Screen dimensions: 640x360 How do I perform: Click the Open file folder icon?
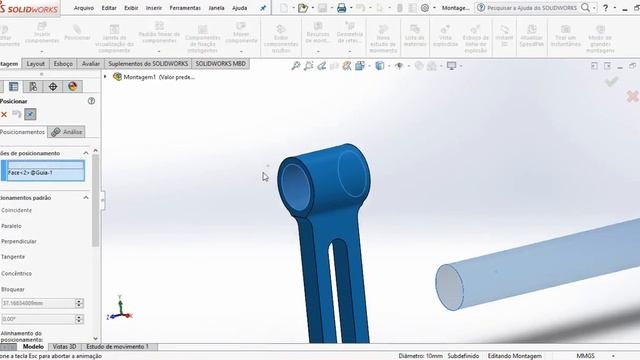click(302, 8)
